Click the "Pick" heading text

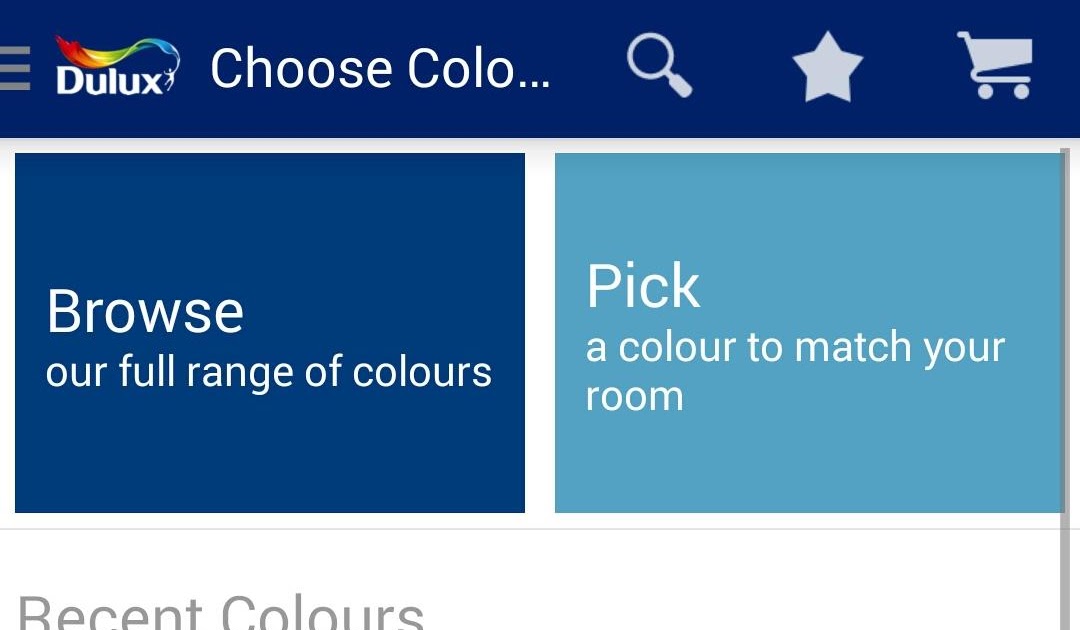(x=643, y=287)
